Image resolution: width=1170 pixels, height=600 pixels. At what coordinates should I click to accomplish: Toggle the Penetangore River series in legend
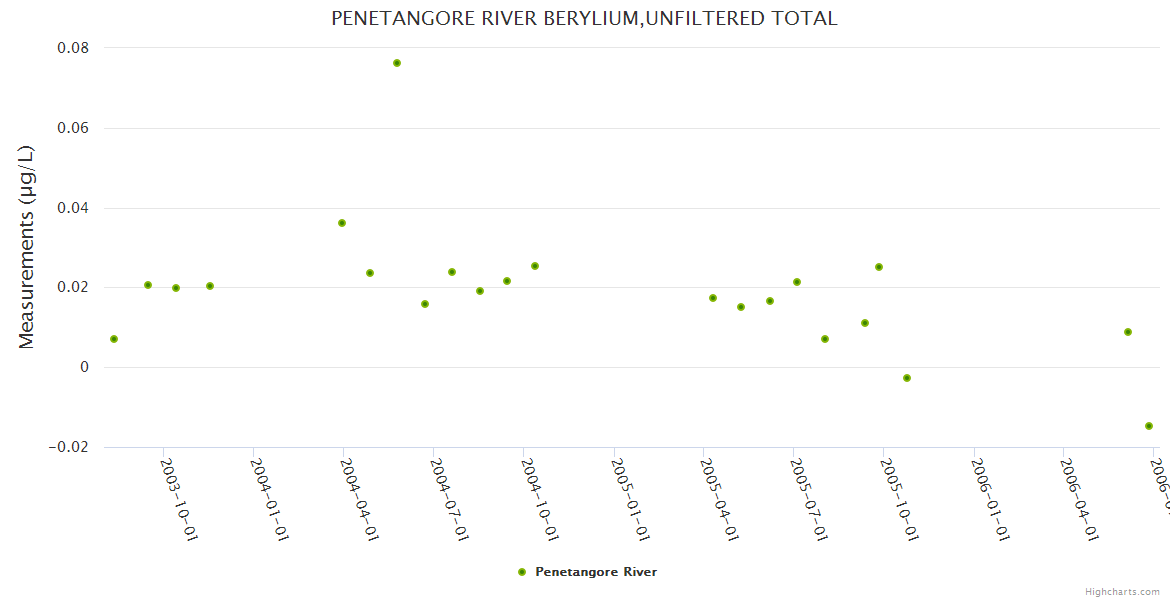[596, 572]
